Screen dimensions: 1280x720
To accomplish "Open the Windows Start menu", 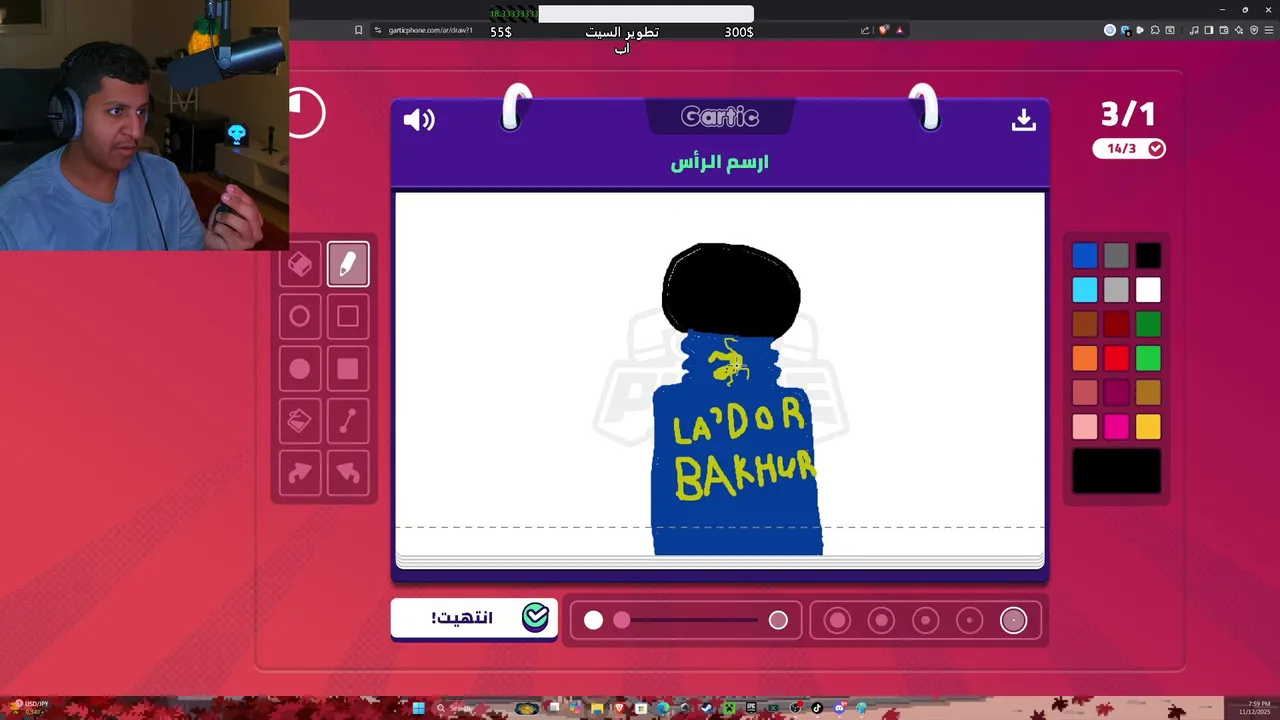I will [x=419, y=708].
